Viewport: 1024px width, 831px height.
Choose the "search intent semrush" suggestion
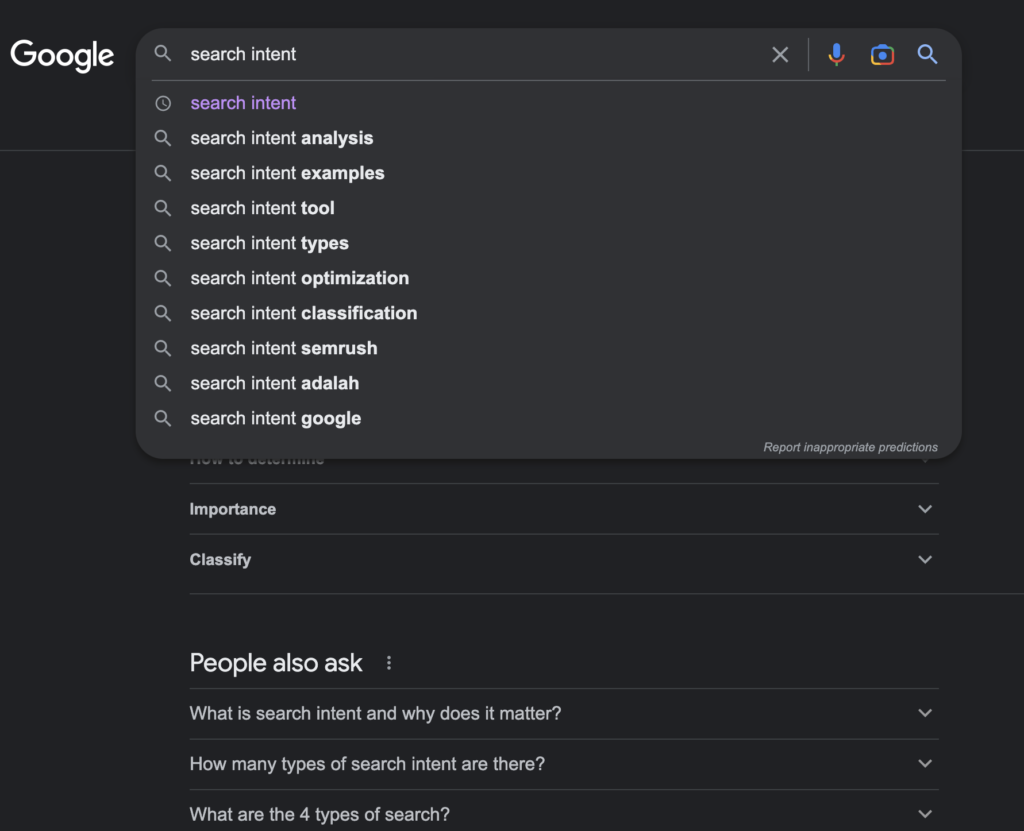point(284,348)
